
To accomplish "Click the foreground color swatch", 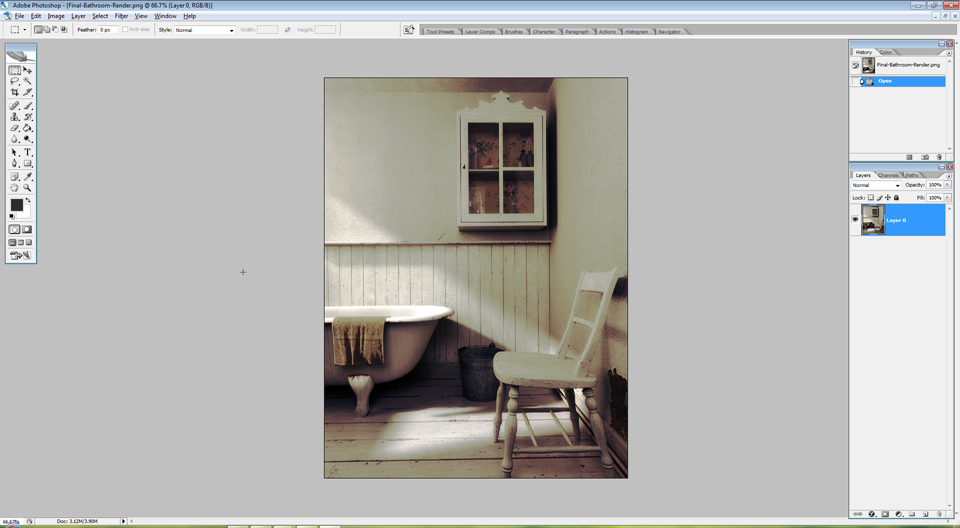I will point(17,205).
